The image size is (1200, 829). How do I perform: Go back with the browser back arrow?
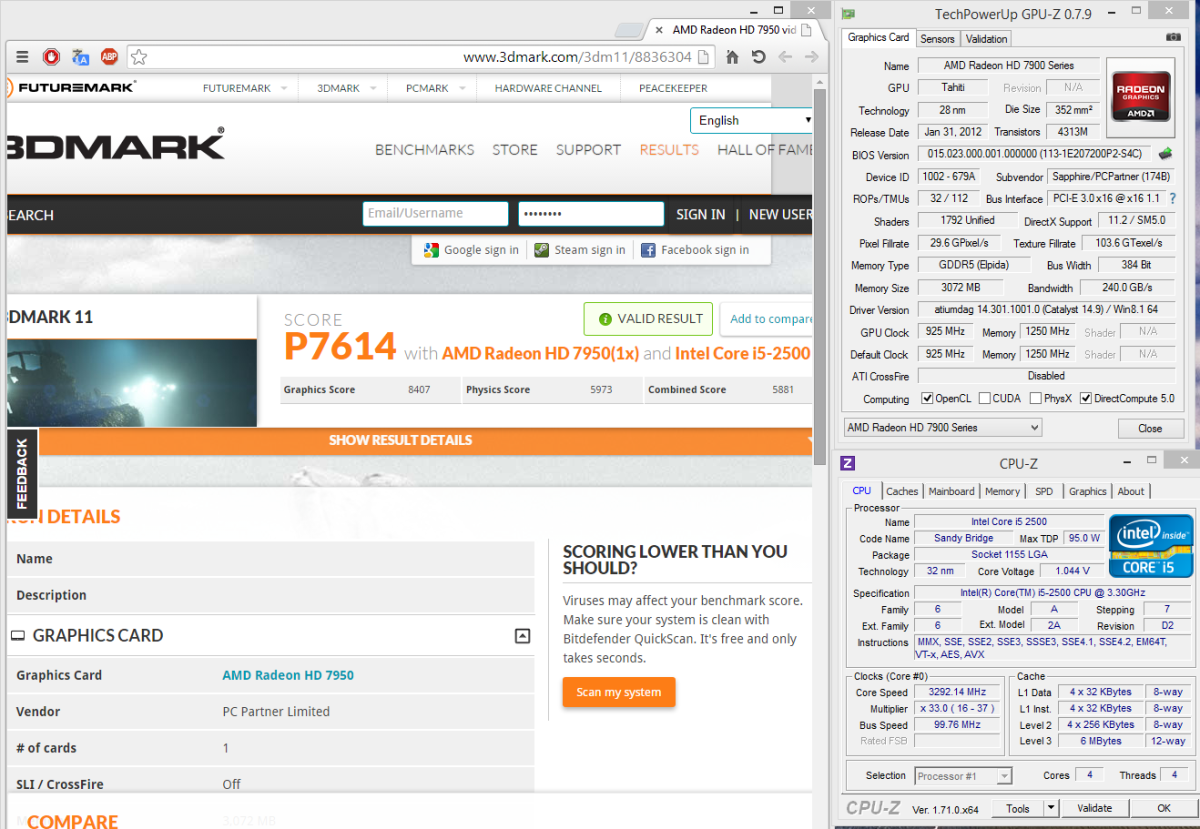coord(785,57)
